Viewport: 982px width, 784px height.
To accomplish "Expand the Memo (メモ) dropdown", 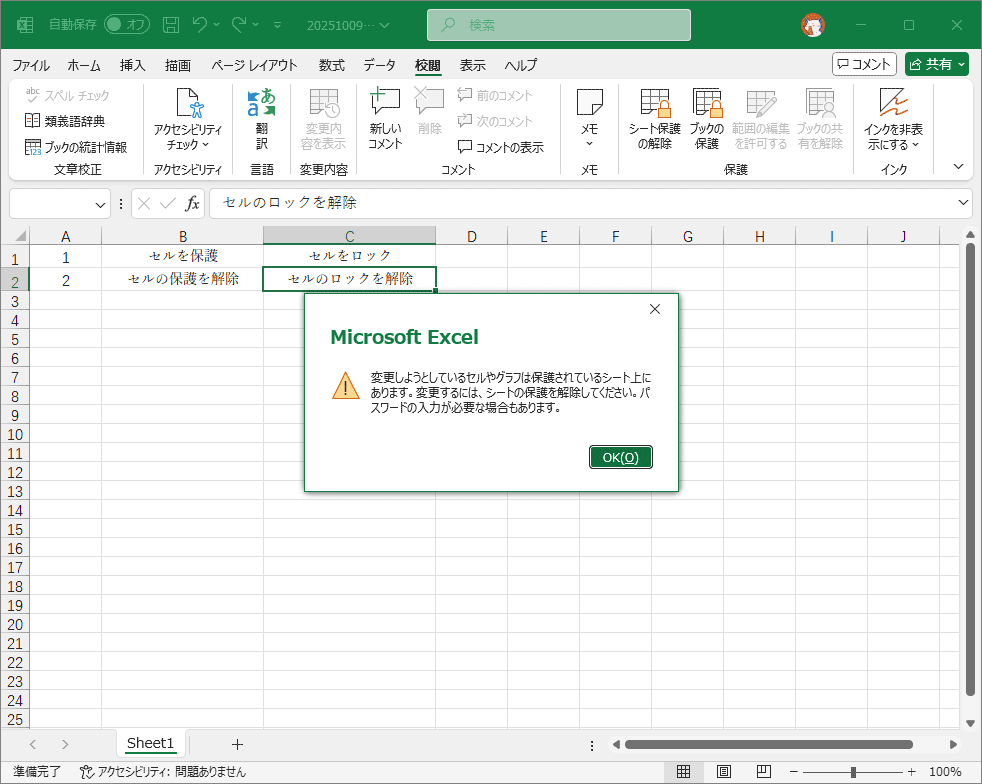I will (x=589, y=119).
